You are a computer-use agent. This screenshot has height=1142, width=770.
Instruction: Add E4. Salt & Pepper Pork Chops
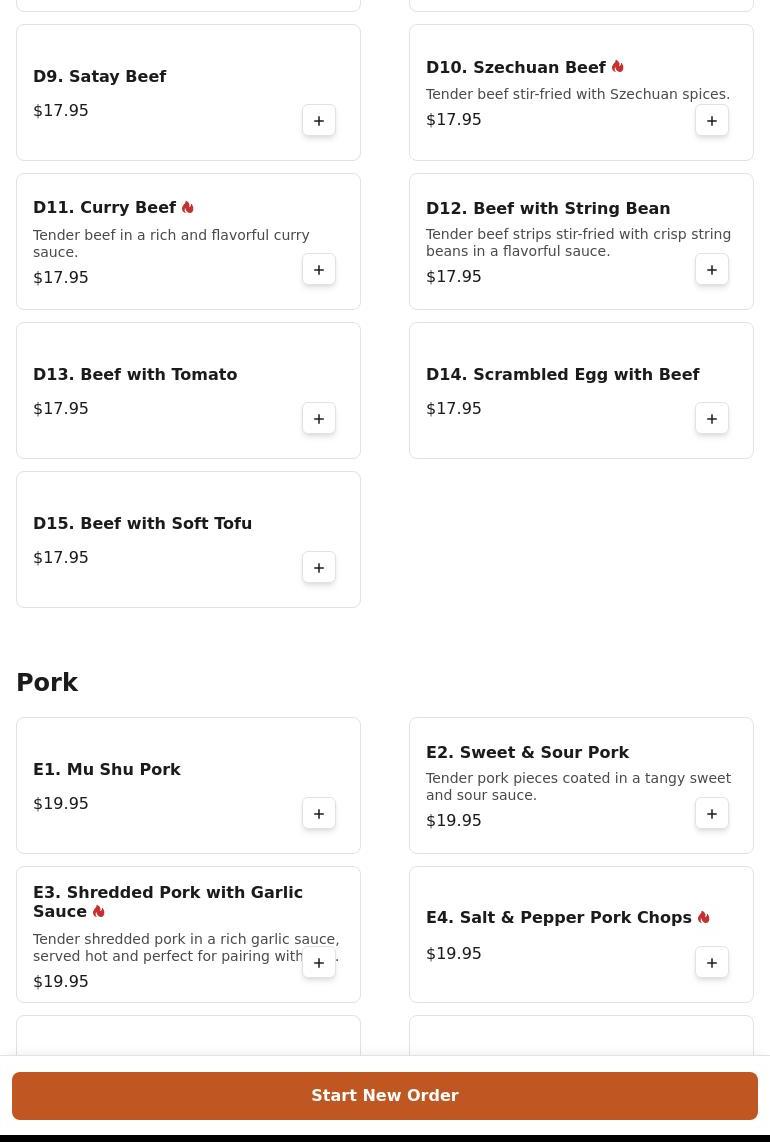pyautogui.click(x=712, y=963)
